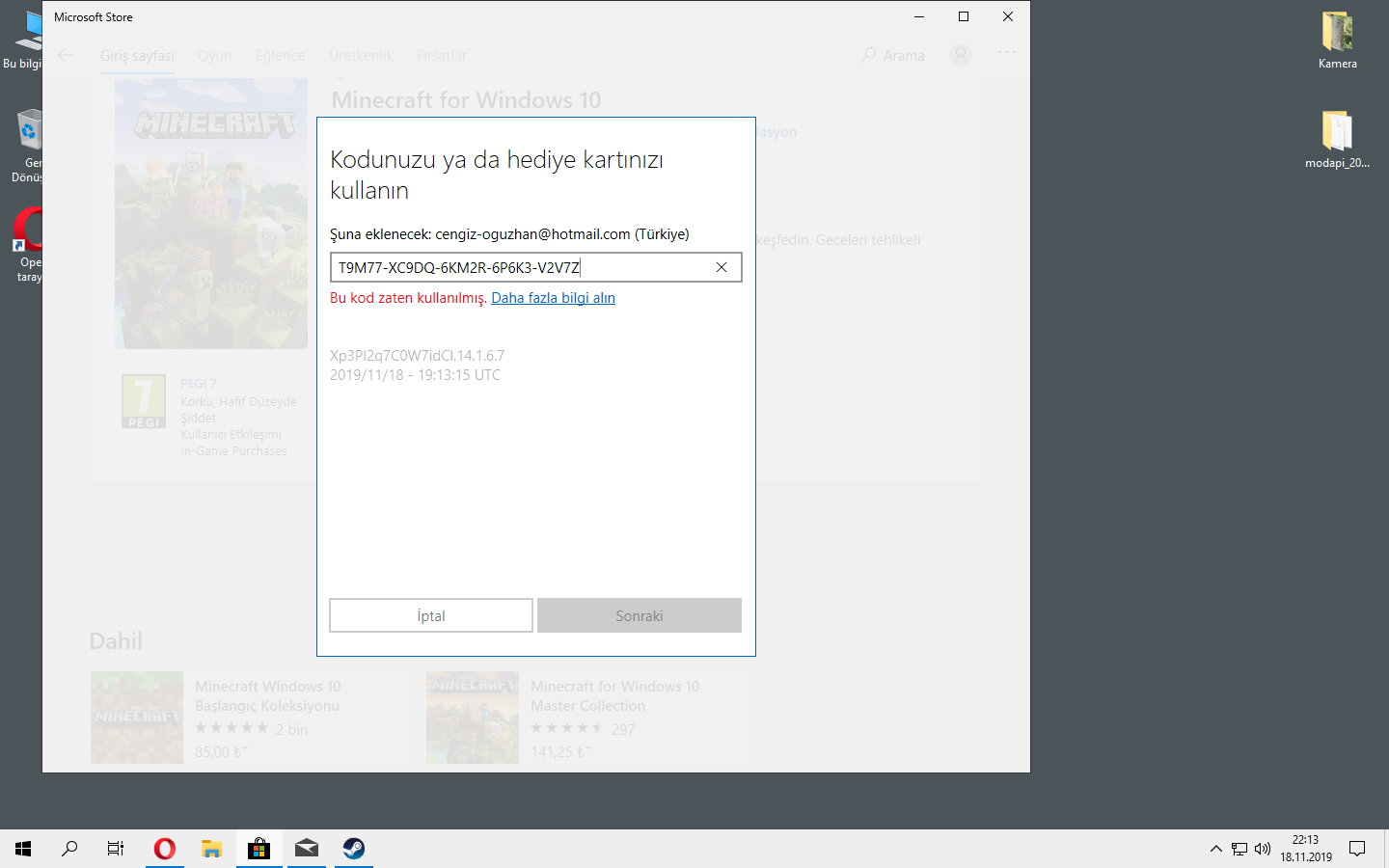Show hidden tray icons chevron
This screenshot has height=868, width=1389.
pyautogui.click(x=1215, y=849)
